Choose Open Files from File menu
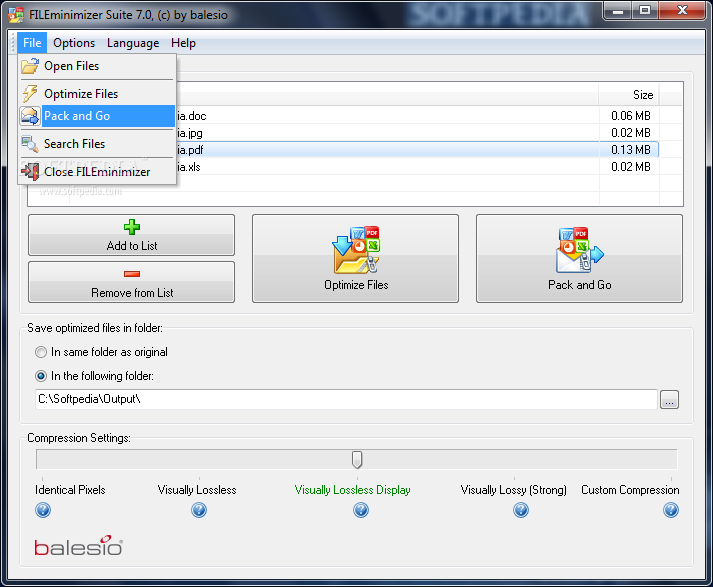This screenshot has height=587, width=713. tap(97, 66)
